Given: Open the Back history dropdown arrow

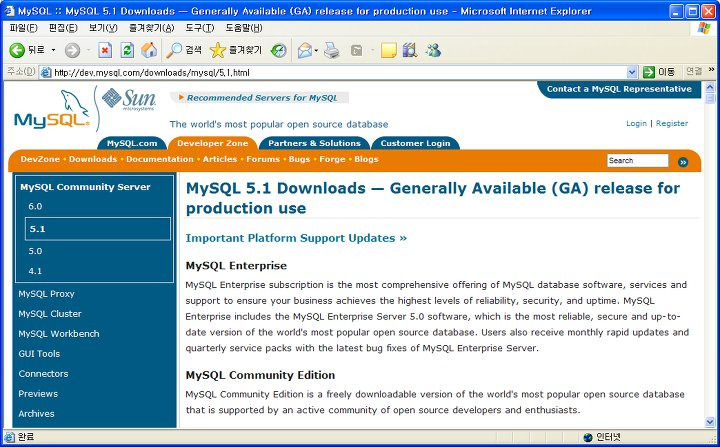Looking at the screenshot, I should 53,50.
